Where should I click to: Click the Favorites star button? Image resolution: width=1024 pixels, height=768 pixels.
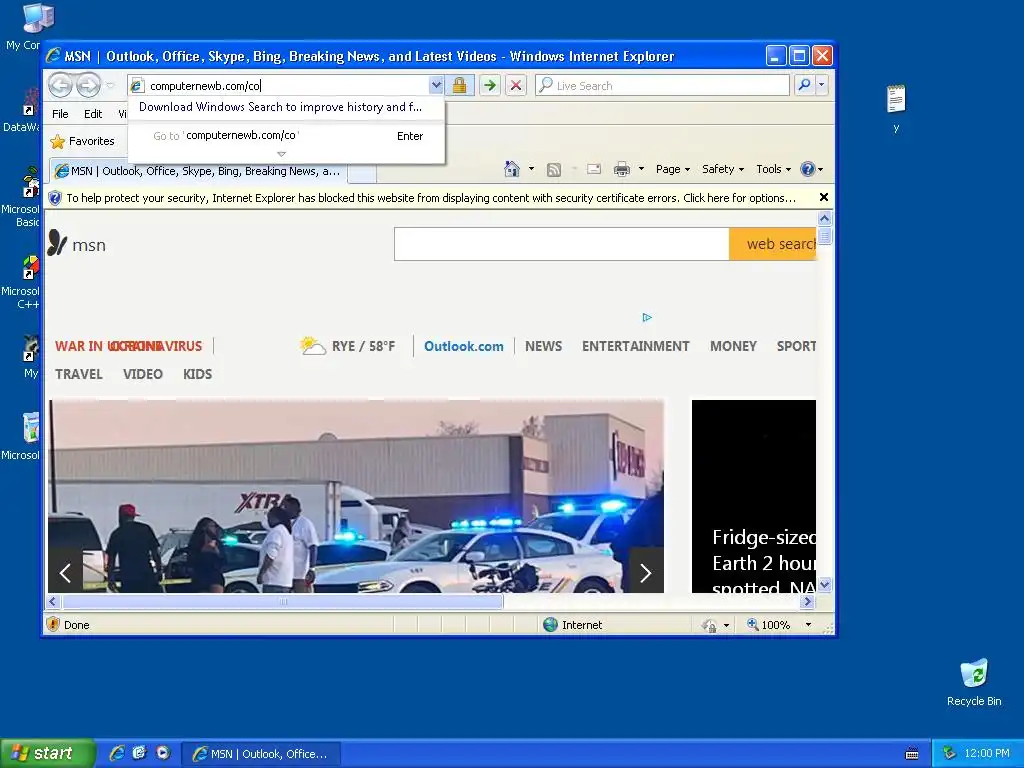click(x=83, y=141)
